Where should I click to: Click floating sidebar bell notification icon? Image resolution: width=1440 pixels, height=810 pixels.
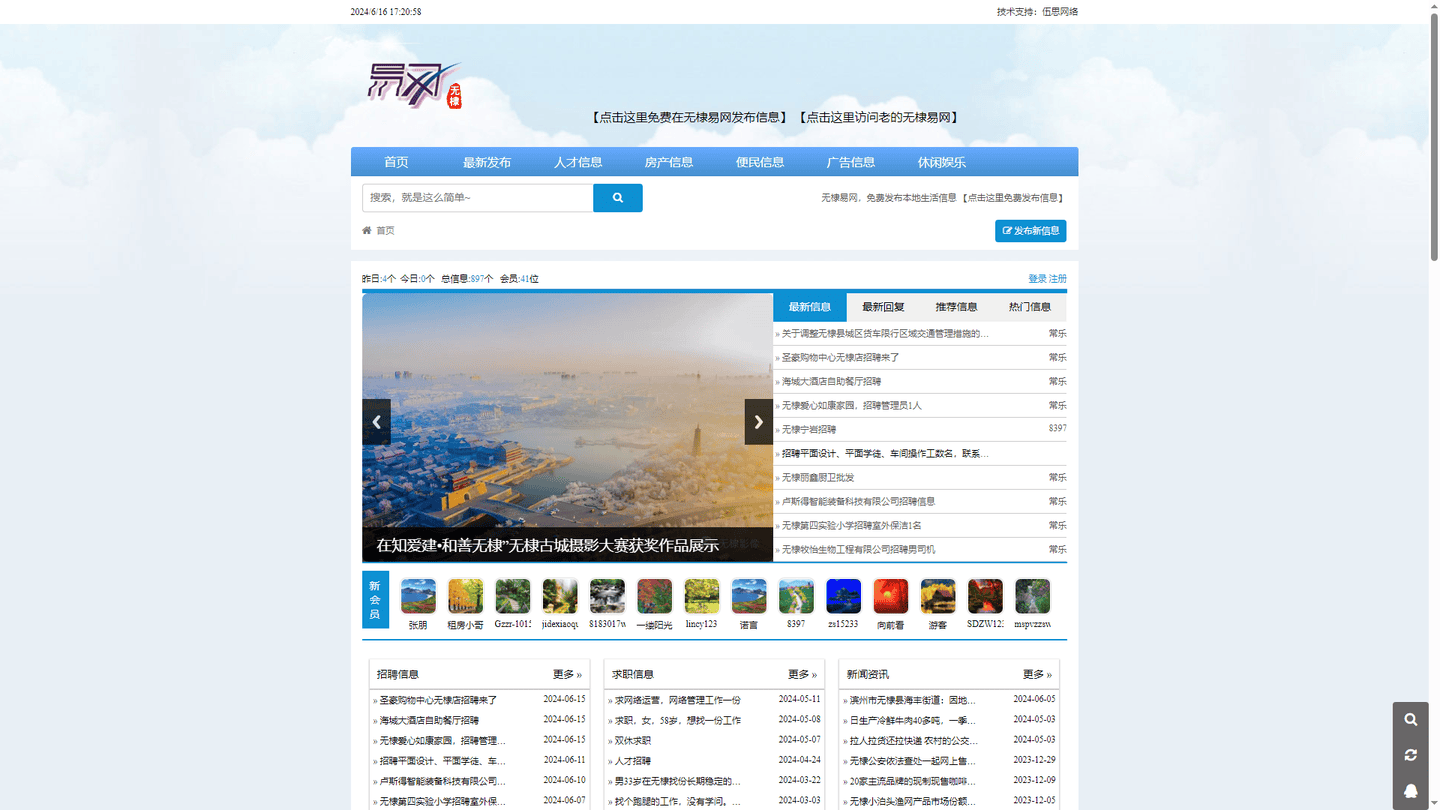tap(1411, 791)
